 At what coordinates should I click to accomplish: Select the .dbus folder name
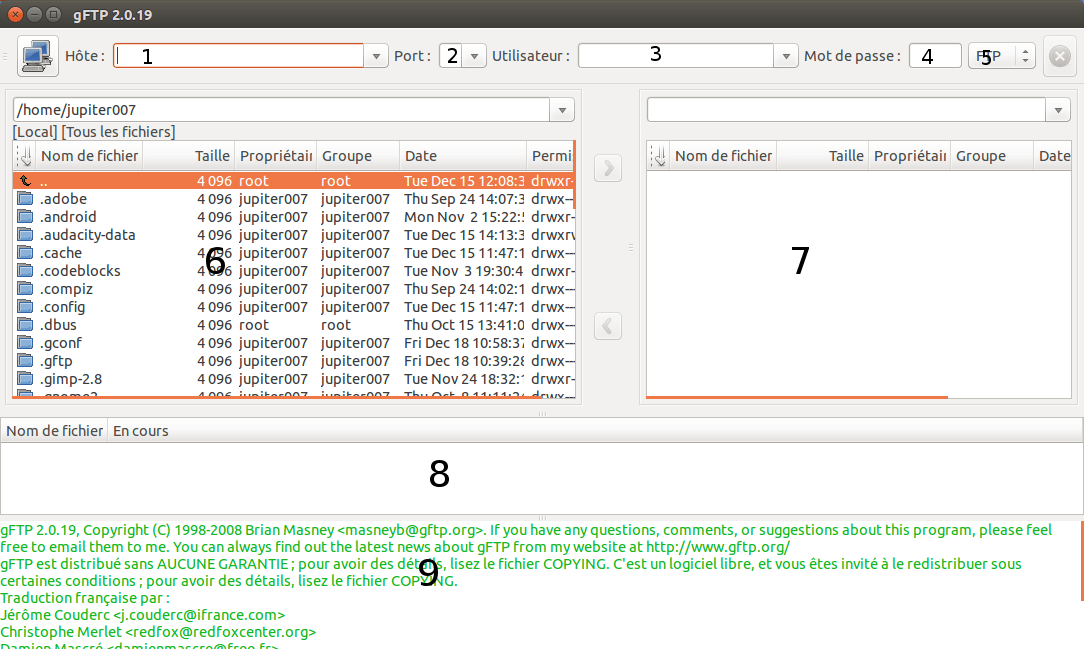[x=58, y=325]
